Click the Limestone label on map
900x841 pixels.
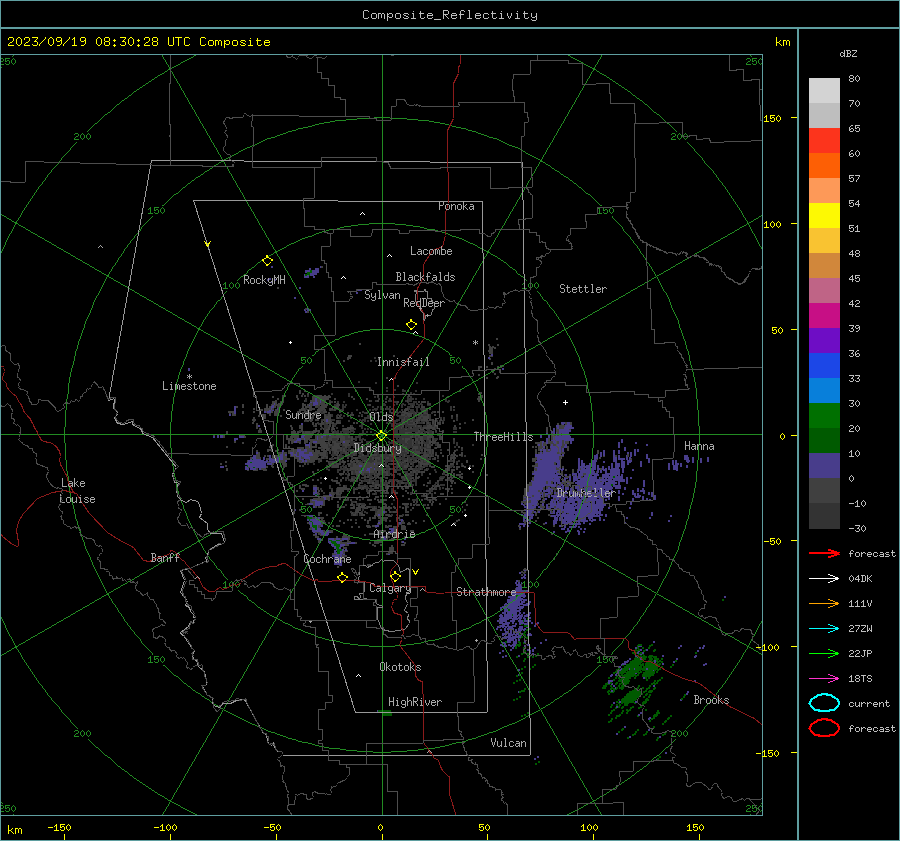pos(189,386)
